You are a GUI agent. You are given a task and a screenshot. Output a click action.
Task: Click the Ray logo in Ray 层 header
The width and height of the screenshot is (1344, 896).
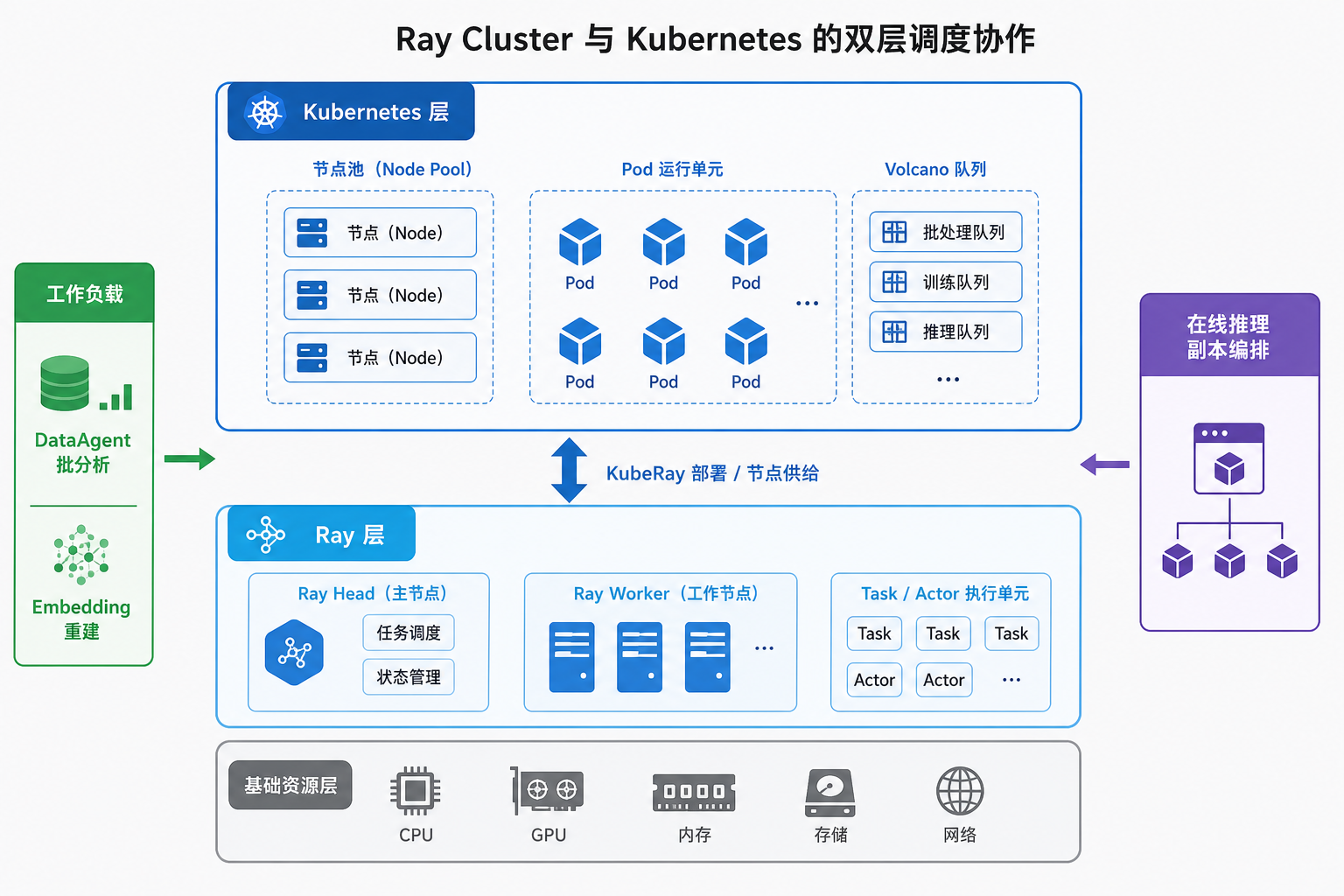pyautogui.click(x=266, y=535)
